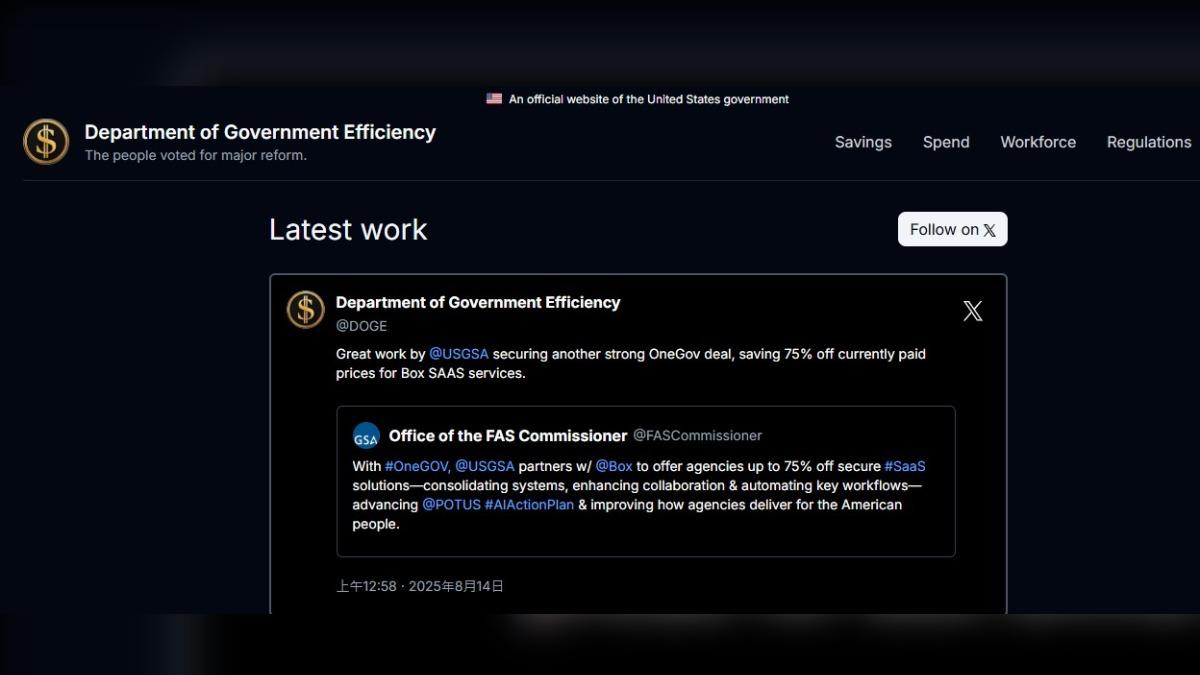Click the GSA avatar in the quoted post
This screenshot has height=675, width=1200.
point(366,436)
